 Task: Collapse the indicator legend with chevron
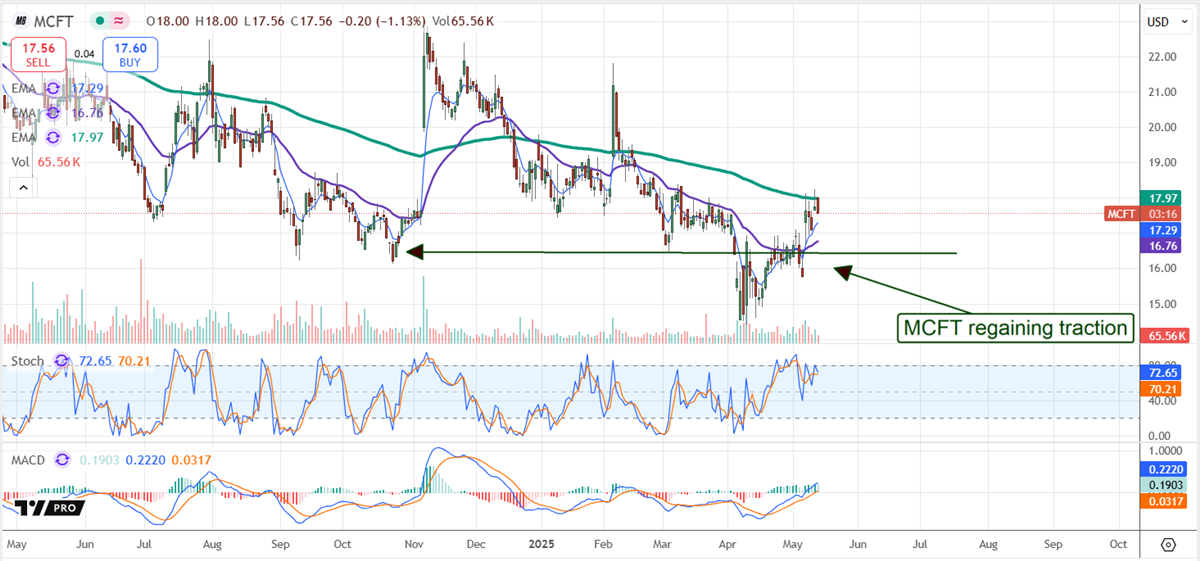pyautogui.click(x=24, y=187)
